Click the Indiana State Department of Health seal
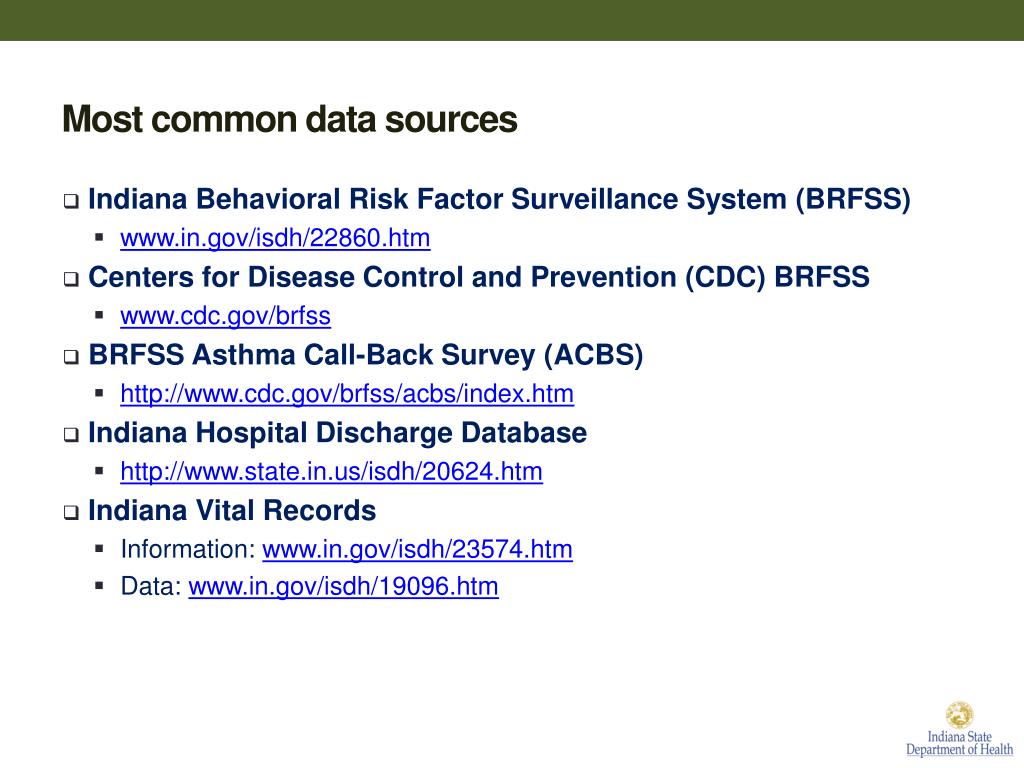The width and height of the screenshot is (1024, 768). point(959,715)
